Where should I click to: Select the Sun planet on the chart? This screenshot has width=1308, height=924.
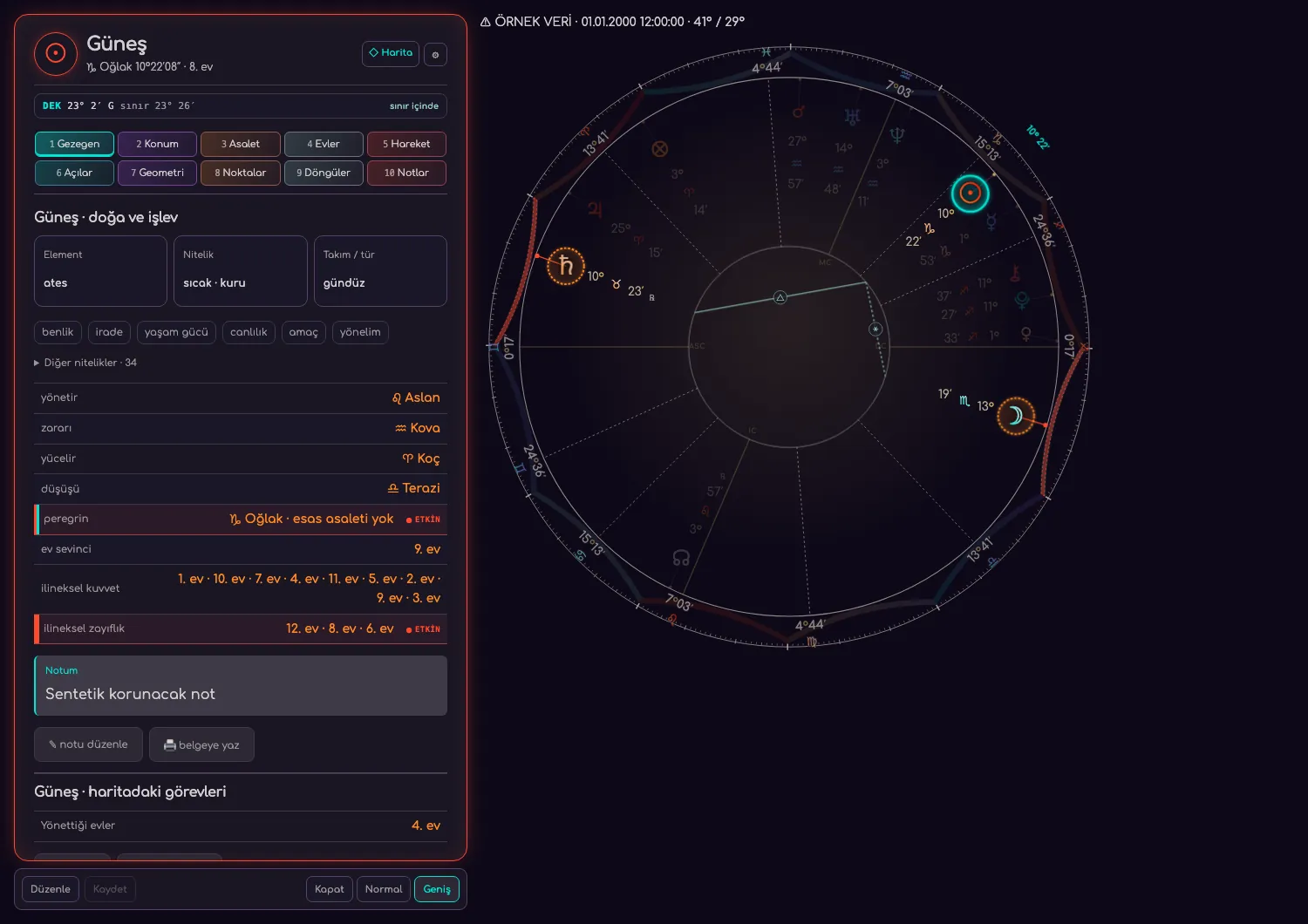[970, 194]
